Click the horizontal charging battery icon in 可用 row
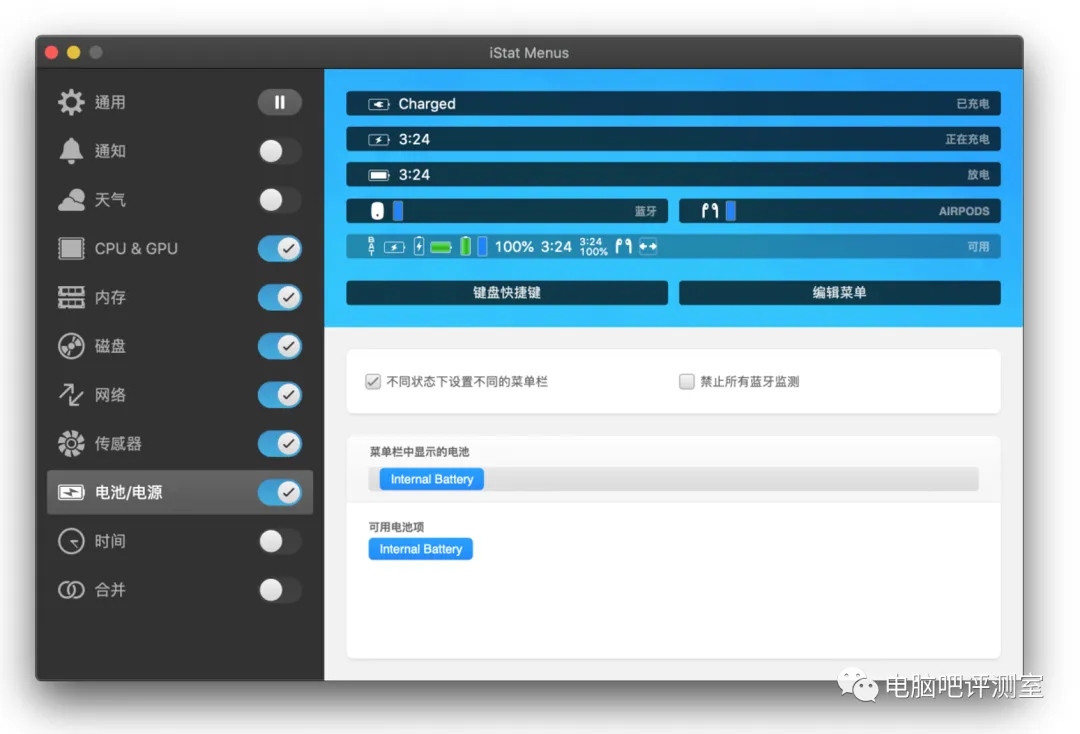 point(394,247)
